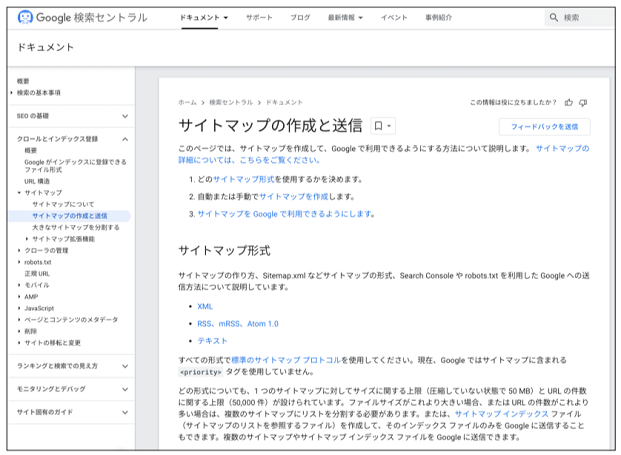Open 正規 URL in the sidebar
The width and height of the screenshot is (621, 455).
click(37, 274)
